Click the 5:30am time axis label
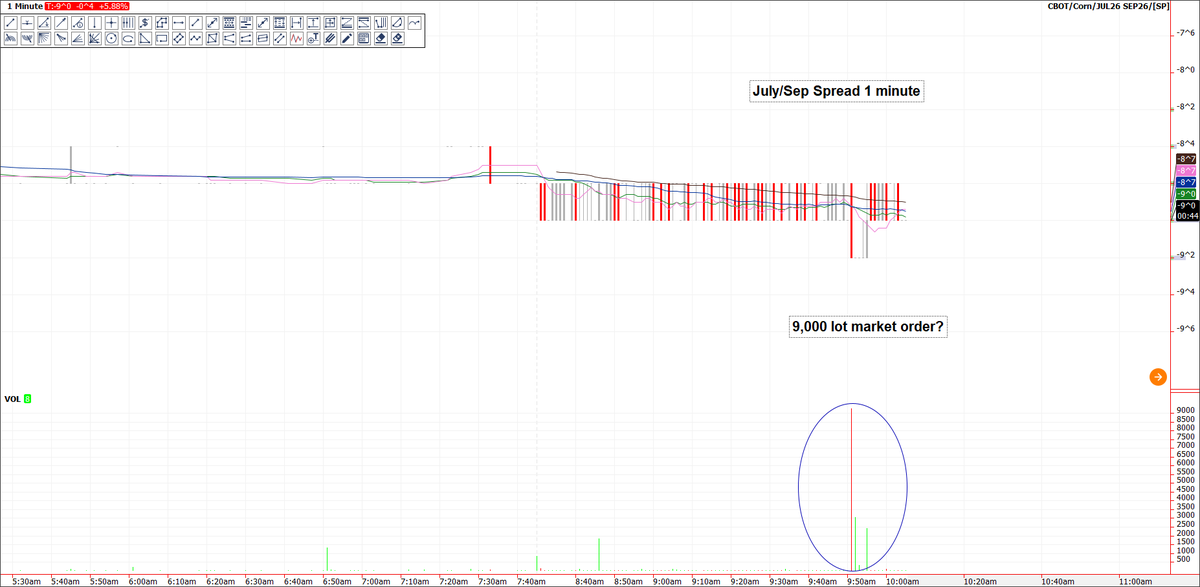1200x587 pixels. coord(26,580)
